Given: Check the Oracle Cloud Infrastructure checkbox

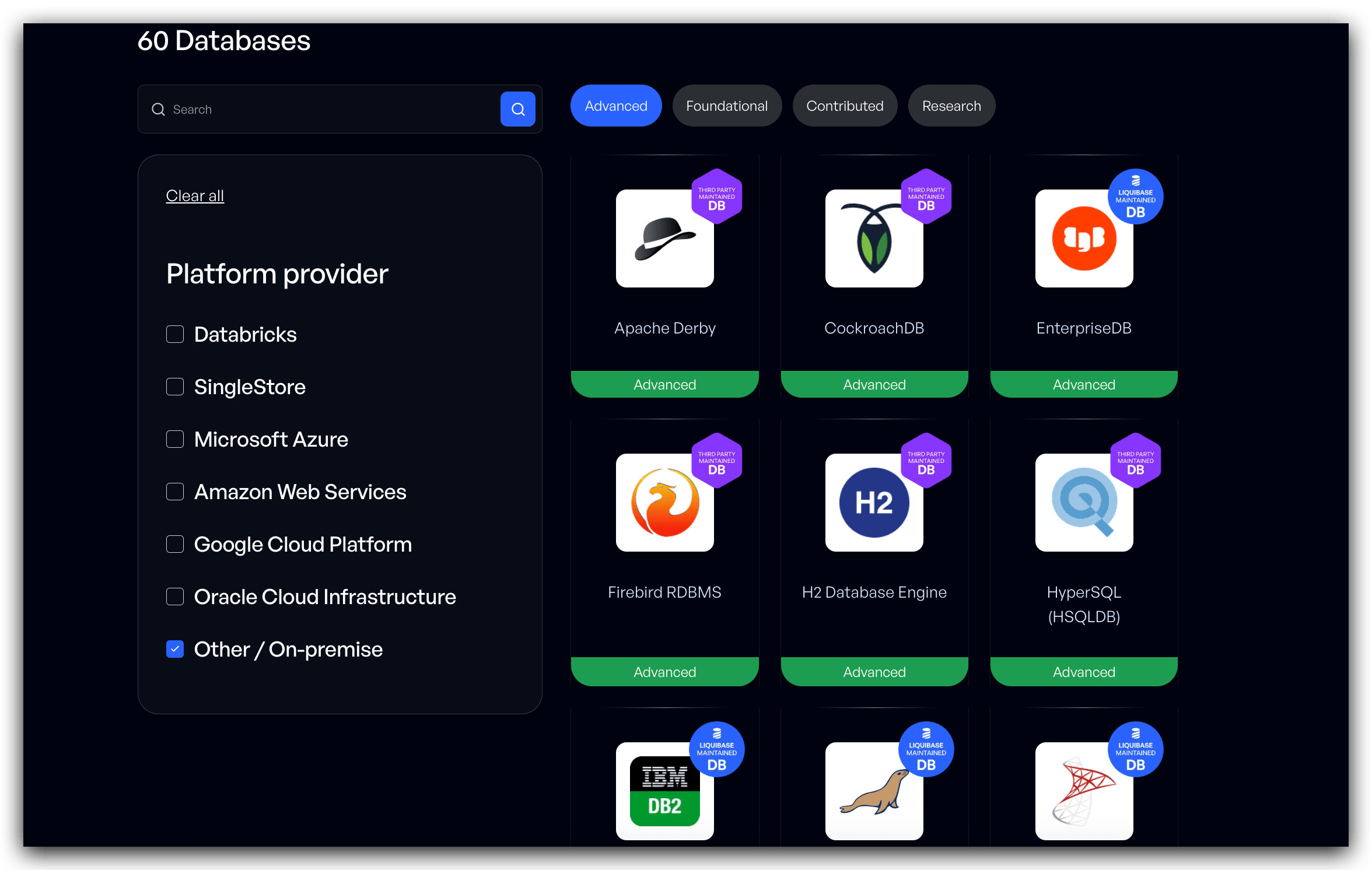Looking at the screenshot, I should tap(175, 597).
